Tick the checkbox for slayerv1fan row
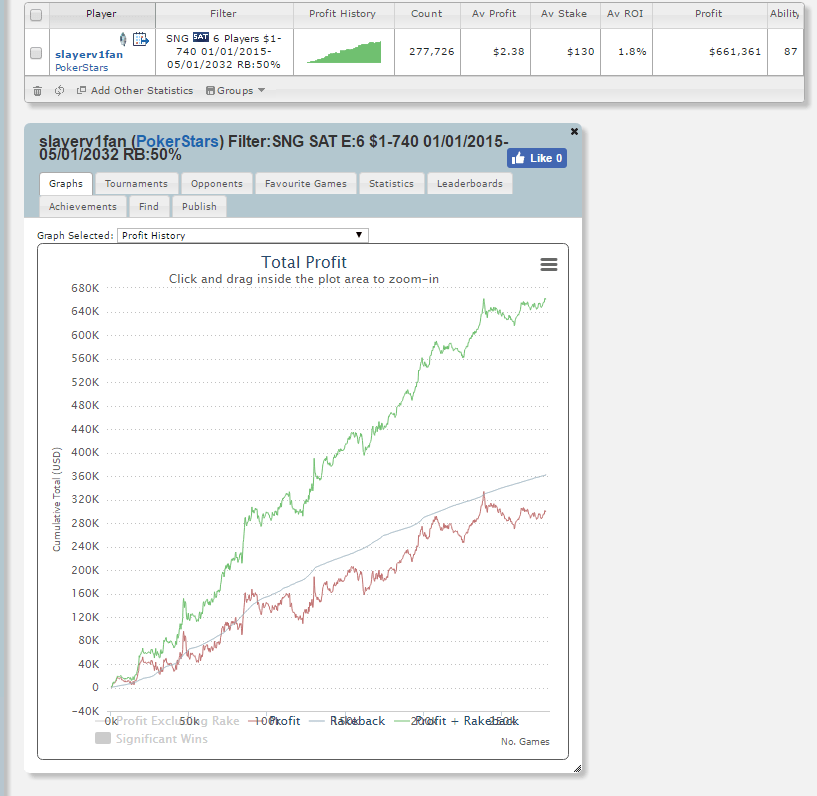The width and height of the screenshot is (817, 796). pyautogui.click(x=36, y=53)
